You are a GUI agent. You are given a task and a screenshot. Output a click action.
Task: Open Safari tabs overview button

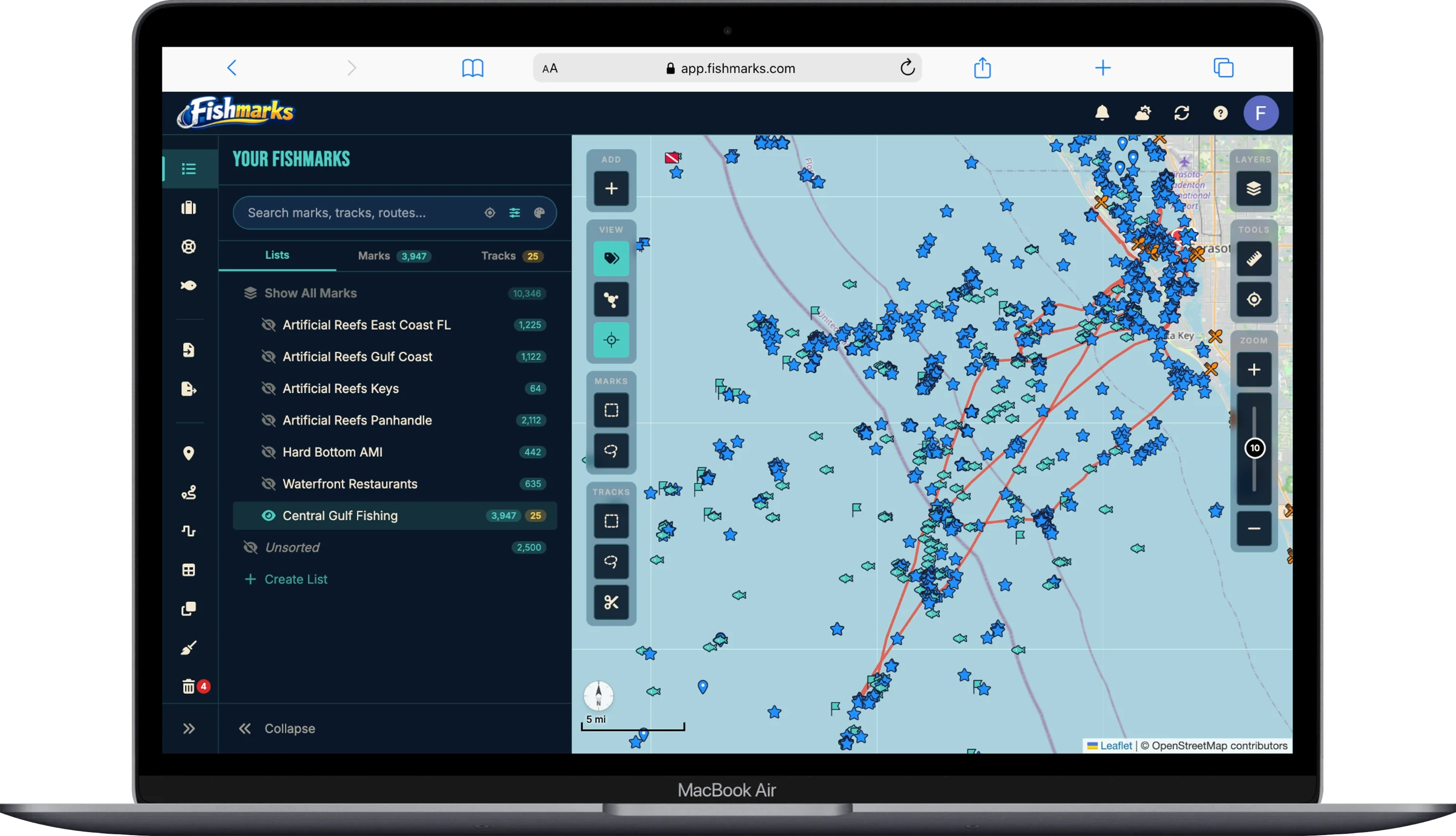(x=1223, y=68)
